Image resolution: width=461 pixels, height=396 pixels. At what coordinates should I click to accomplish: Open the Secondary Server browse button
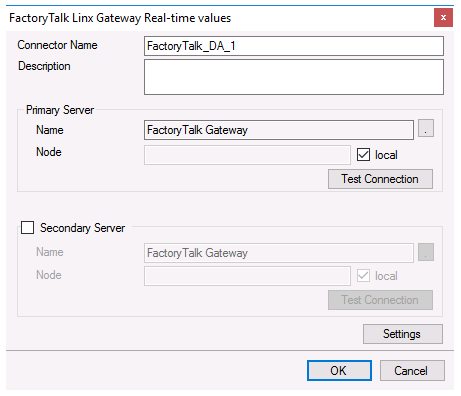pos(426,252)
